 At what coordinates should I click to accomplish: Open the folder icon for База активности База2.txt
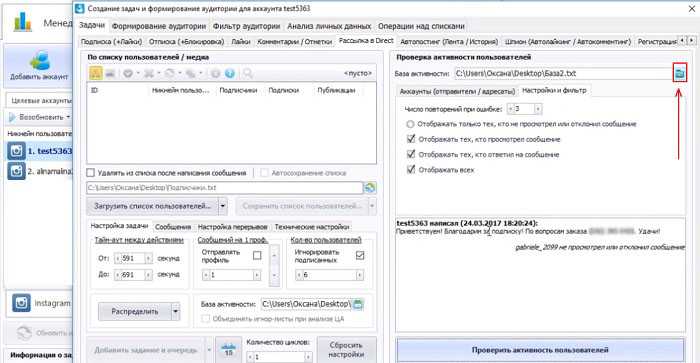tap(680, 73)
